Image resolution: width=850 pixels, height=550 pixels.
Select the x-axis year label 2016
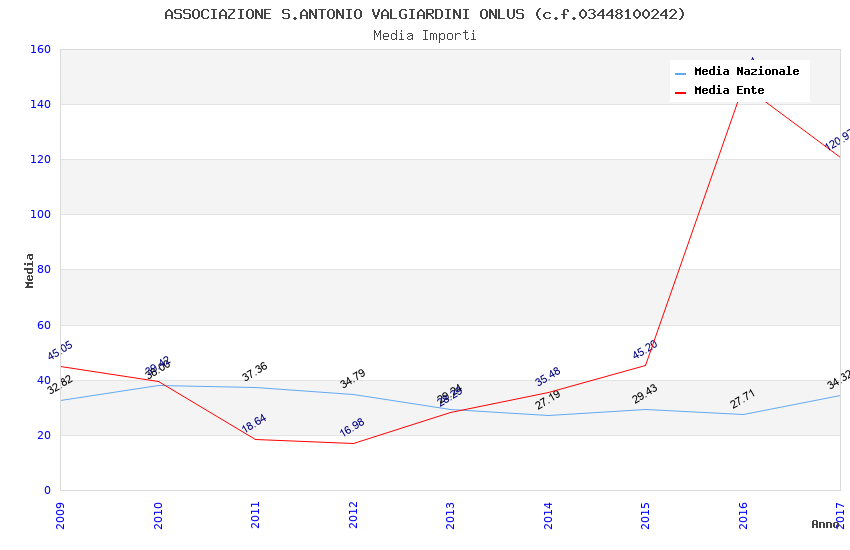[x=743, y=515]
